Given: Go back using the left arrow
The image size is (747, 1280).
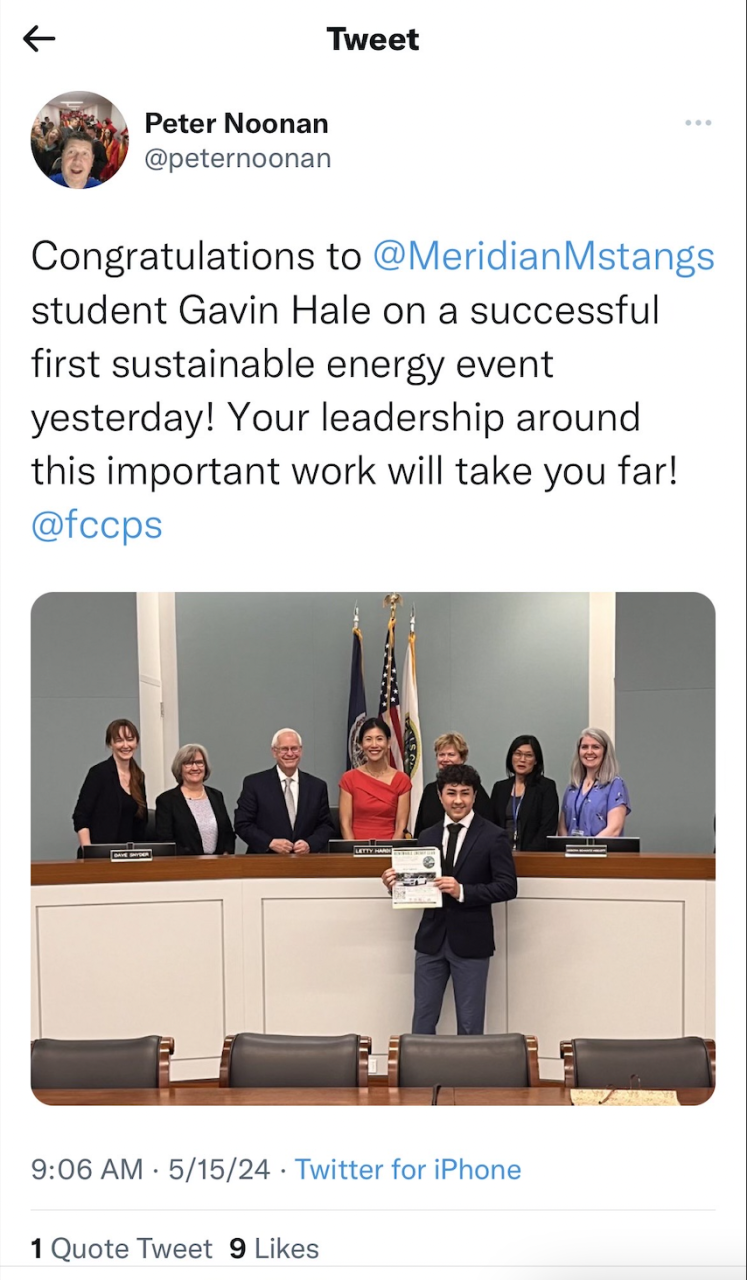Looking at the screenshot, I should tap(39, 39).
